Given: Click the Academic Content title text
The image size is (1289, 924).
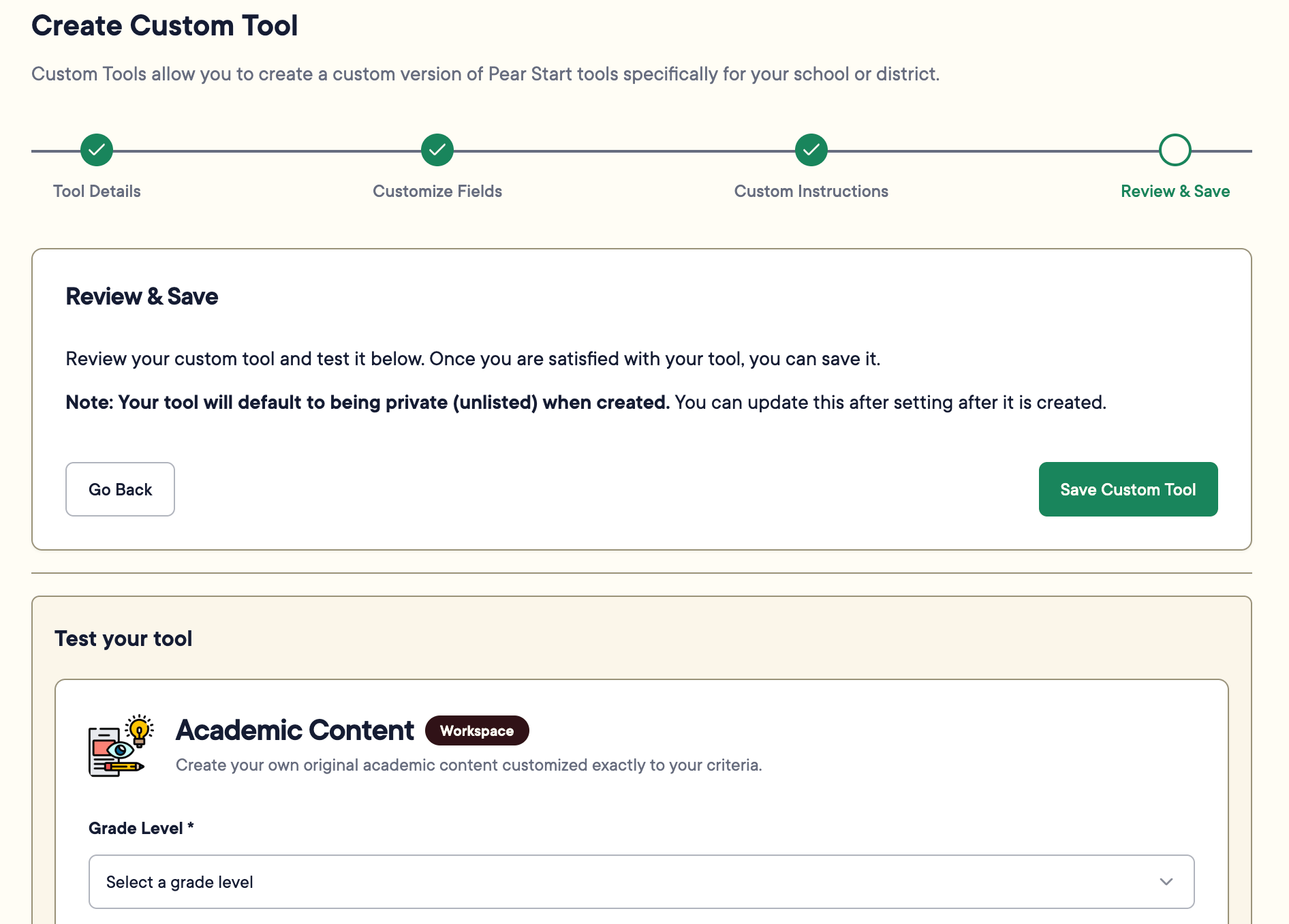Looking at the screenshot, I should pyautogui.click(x=295, y=730).
